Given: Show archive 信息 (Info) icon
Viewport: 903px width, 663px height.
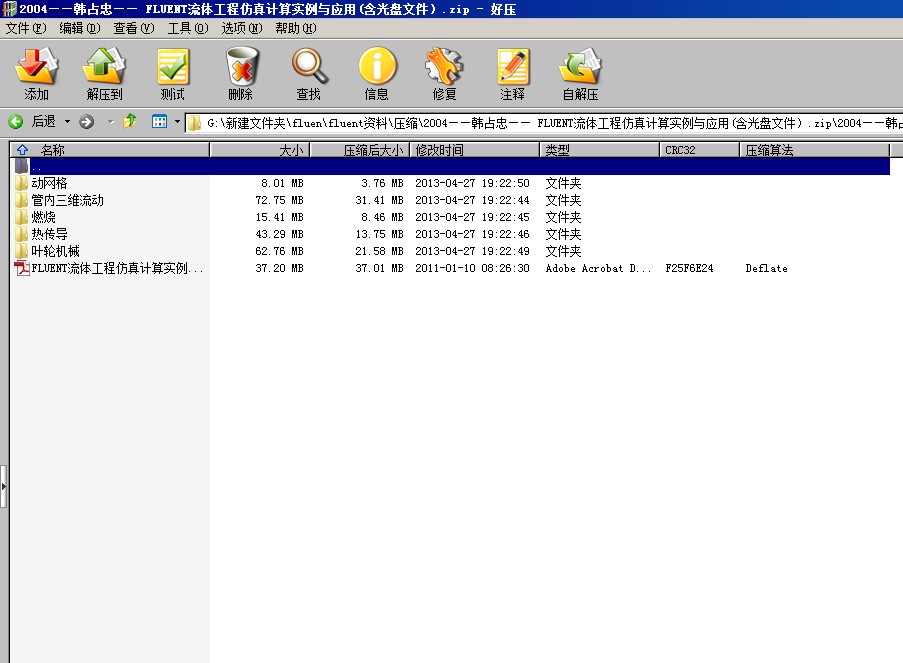Looking at the screenshot, I should tap(377, 74).
